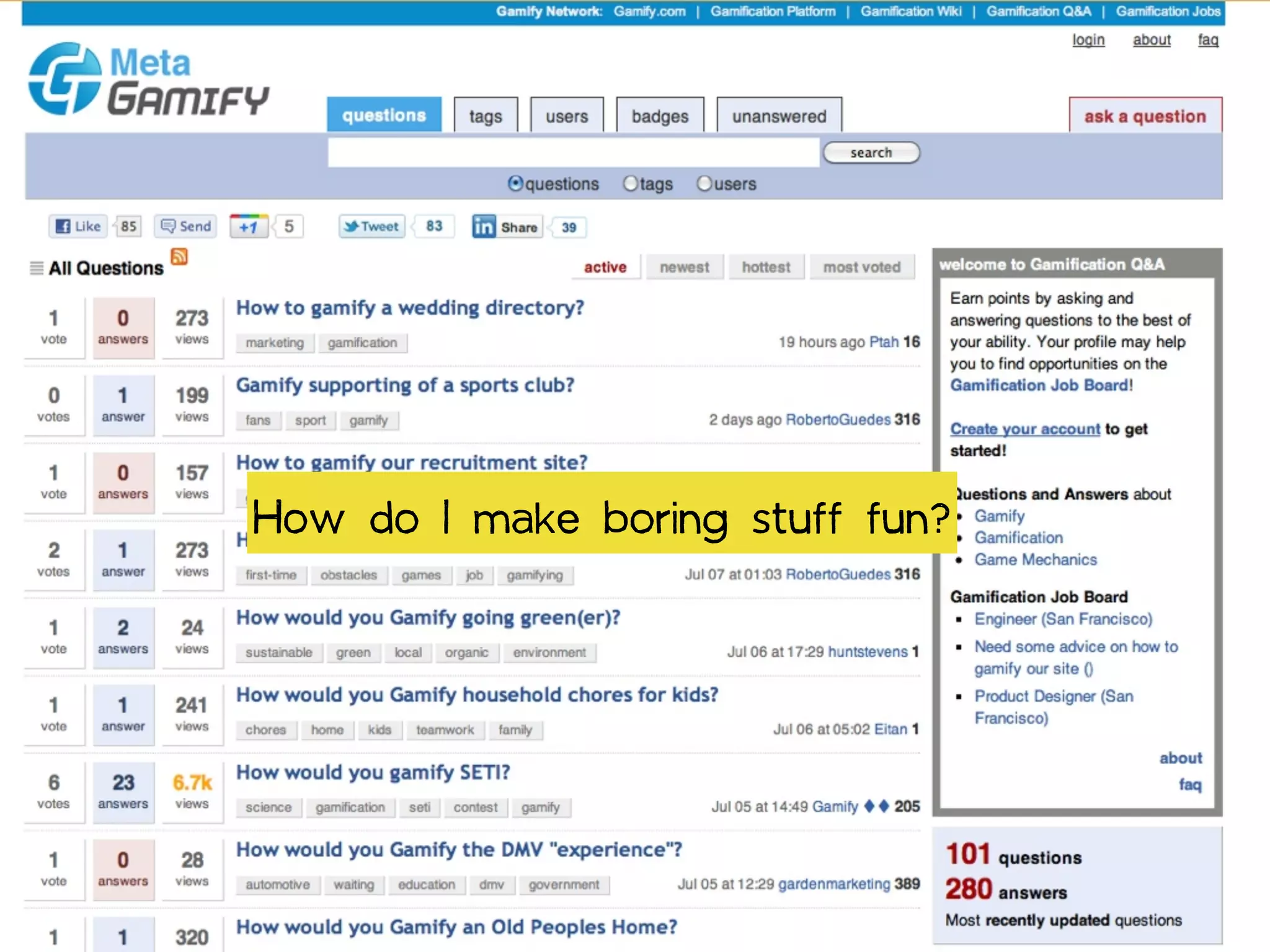Viewport: 1270px width, 952px height.
Task: Click the obstacles tag
Action: [x=349, y=575]
